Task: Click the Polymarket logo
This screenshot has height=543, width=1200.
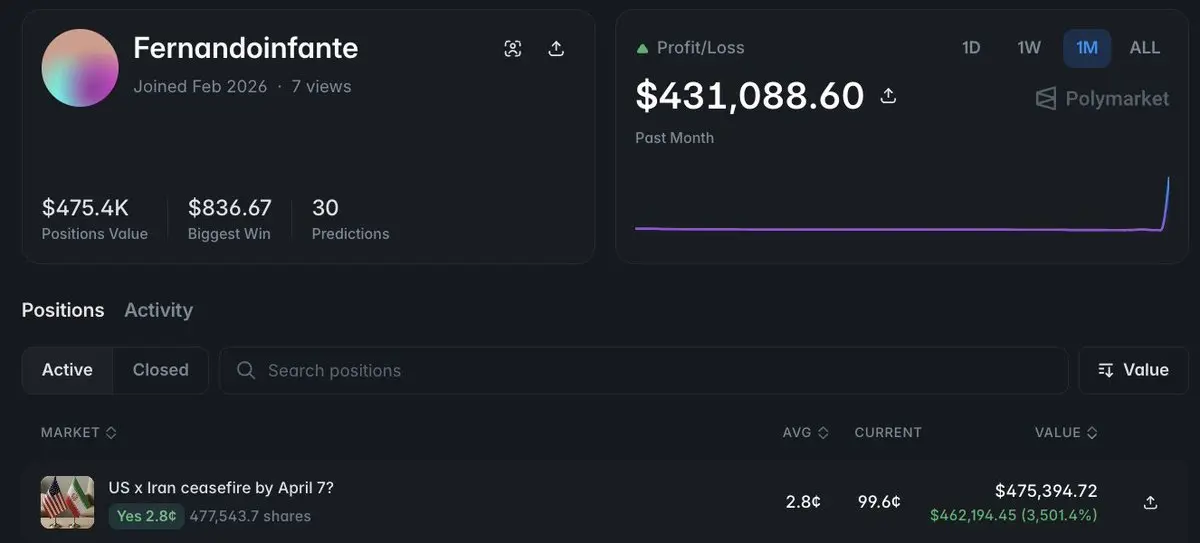Action: coord(1102,98)
